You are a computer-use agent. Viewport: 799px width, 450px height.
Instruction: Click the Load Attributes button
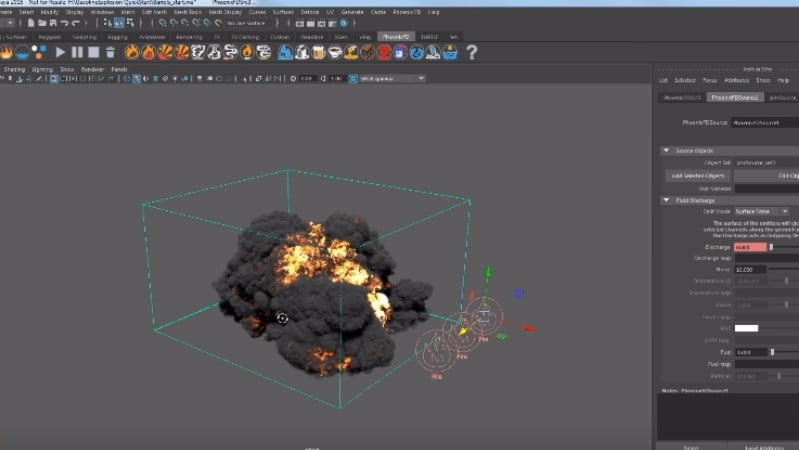763,447
